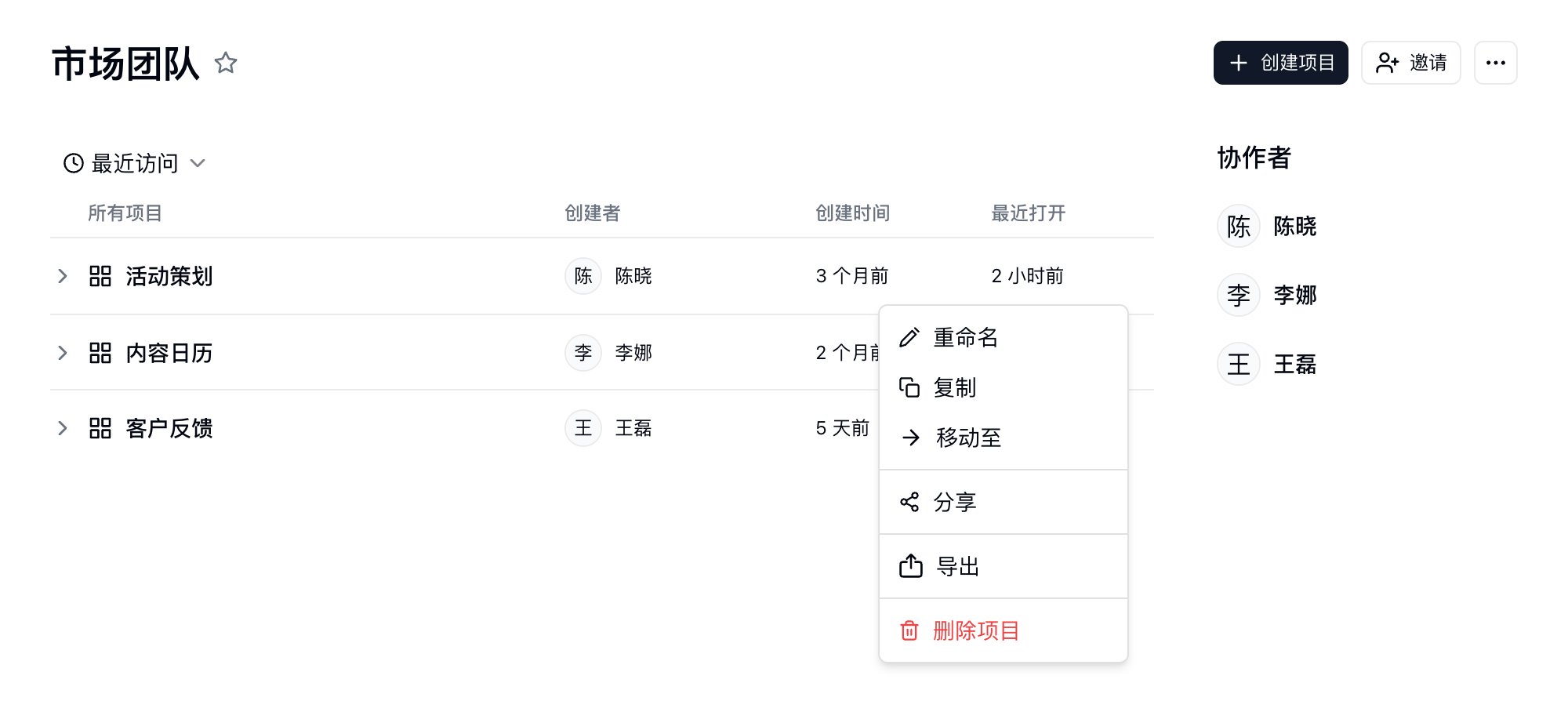Click 王磊's avatar in 客户反馈 row
The height and width of the screenshot is (701, 1568).
click(583, 428)
